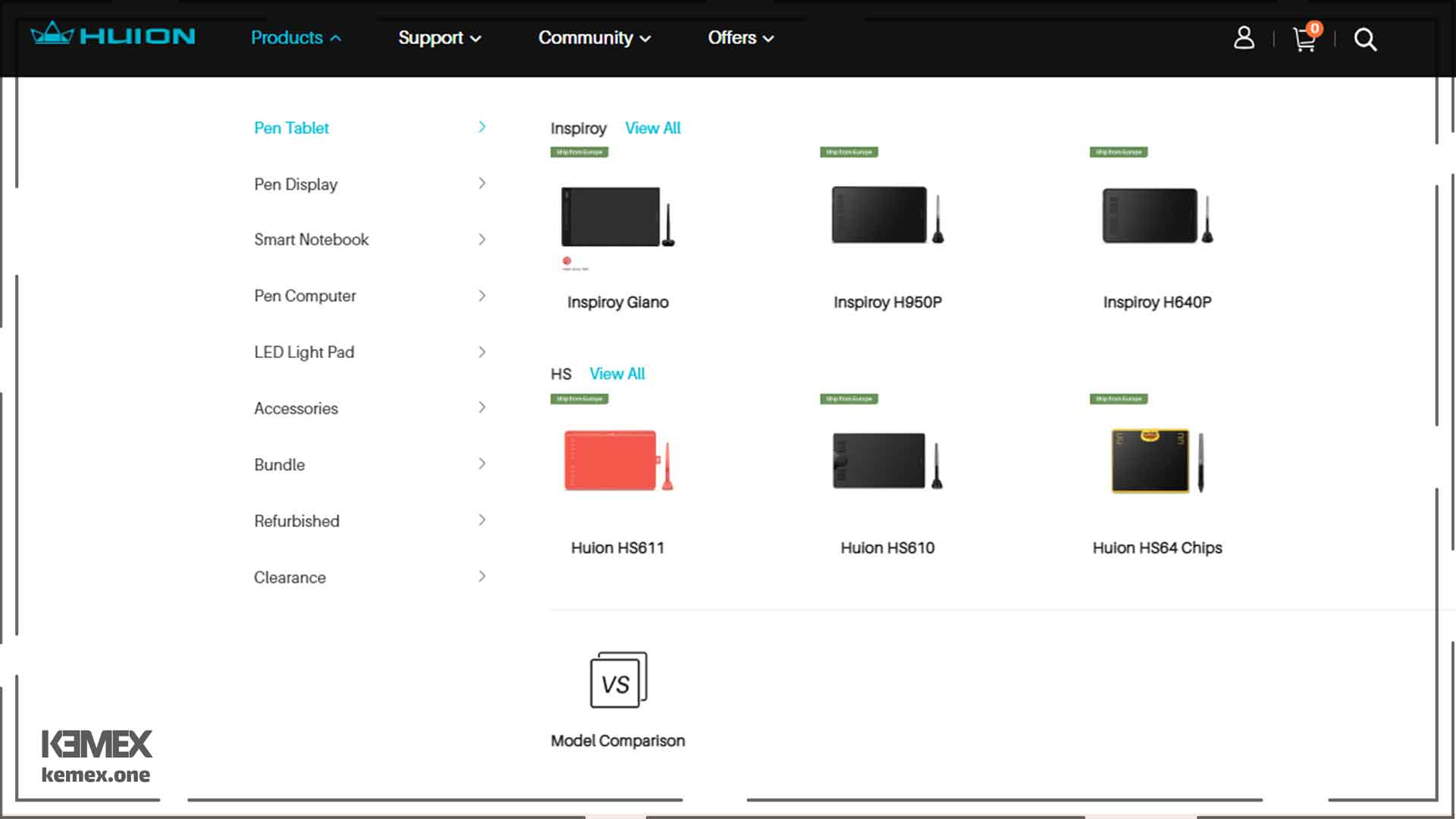Select the Pen Tablet category
The height and width of the screenshot is (819, 1456).
(x=291, y=128)
